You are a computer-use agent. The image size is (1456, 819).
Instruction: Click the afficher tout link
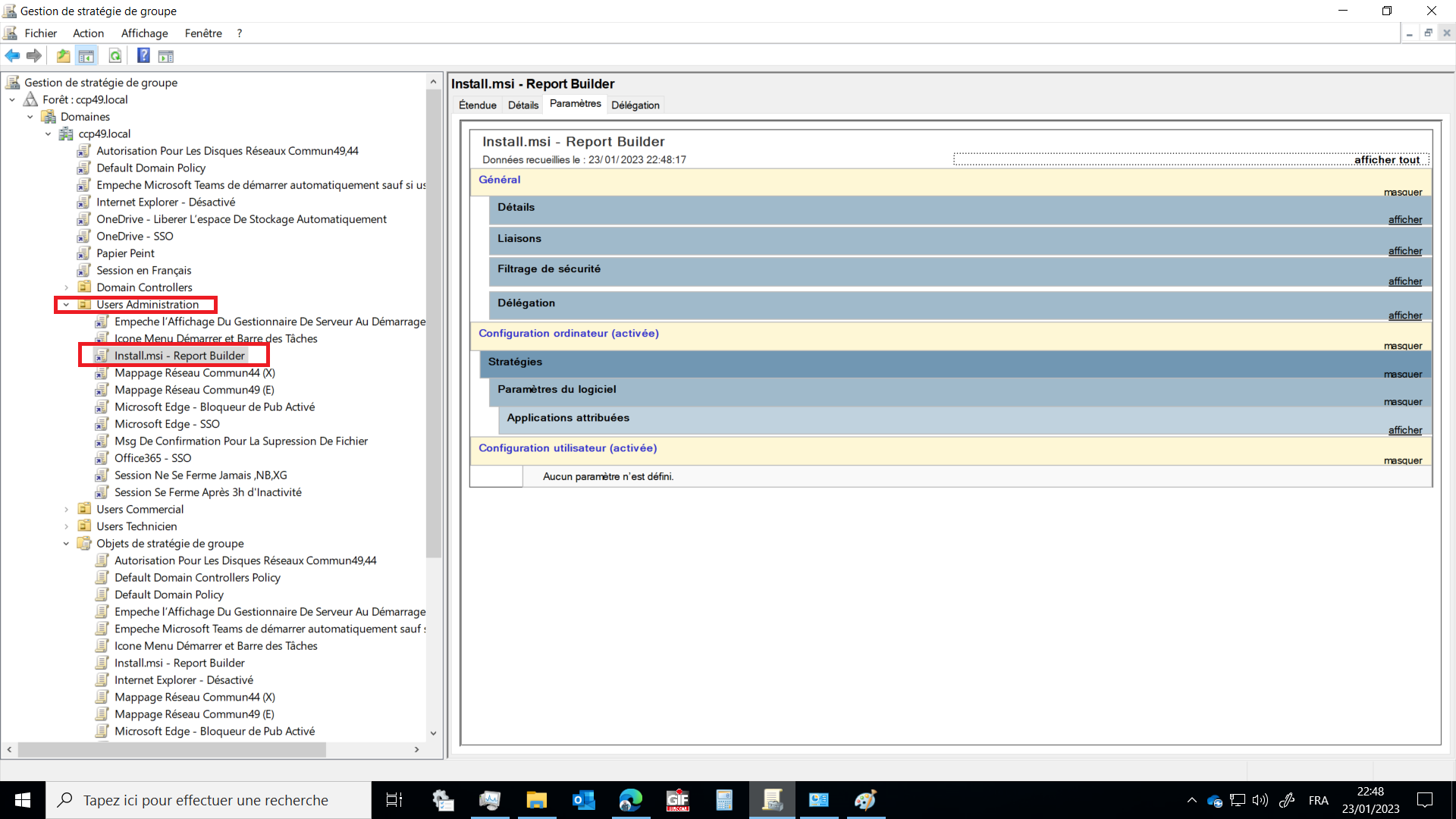[x=1386, y=160]
